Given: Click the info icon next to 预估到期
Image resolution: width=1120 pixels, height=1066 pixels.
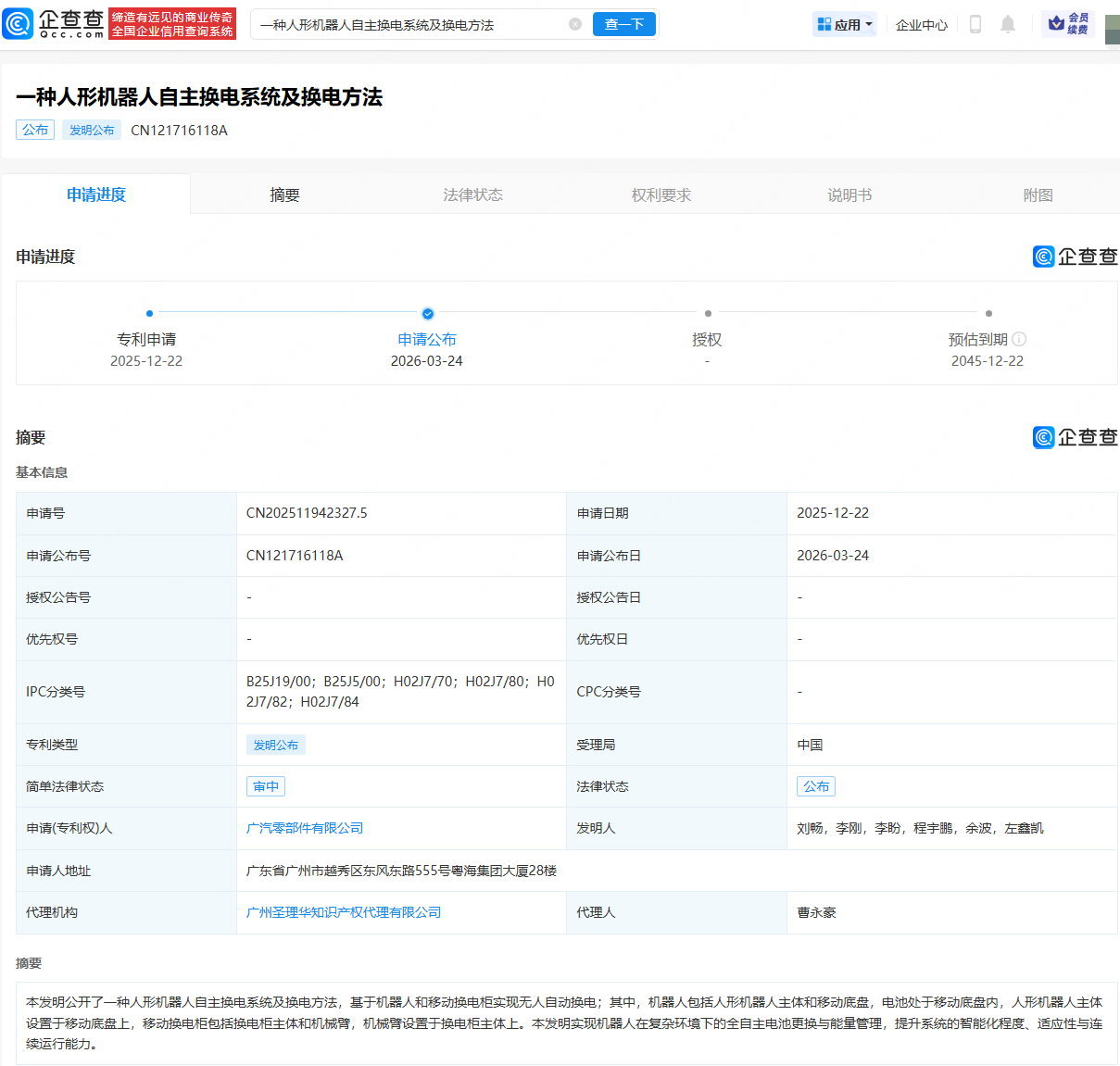Looking at the screenshot, I should [x=1020, y=339].
